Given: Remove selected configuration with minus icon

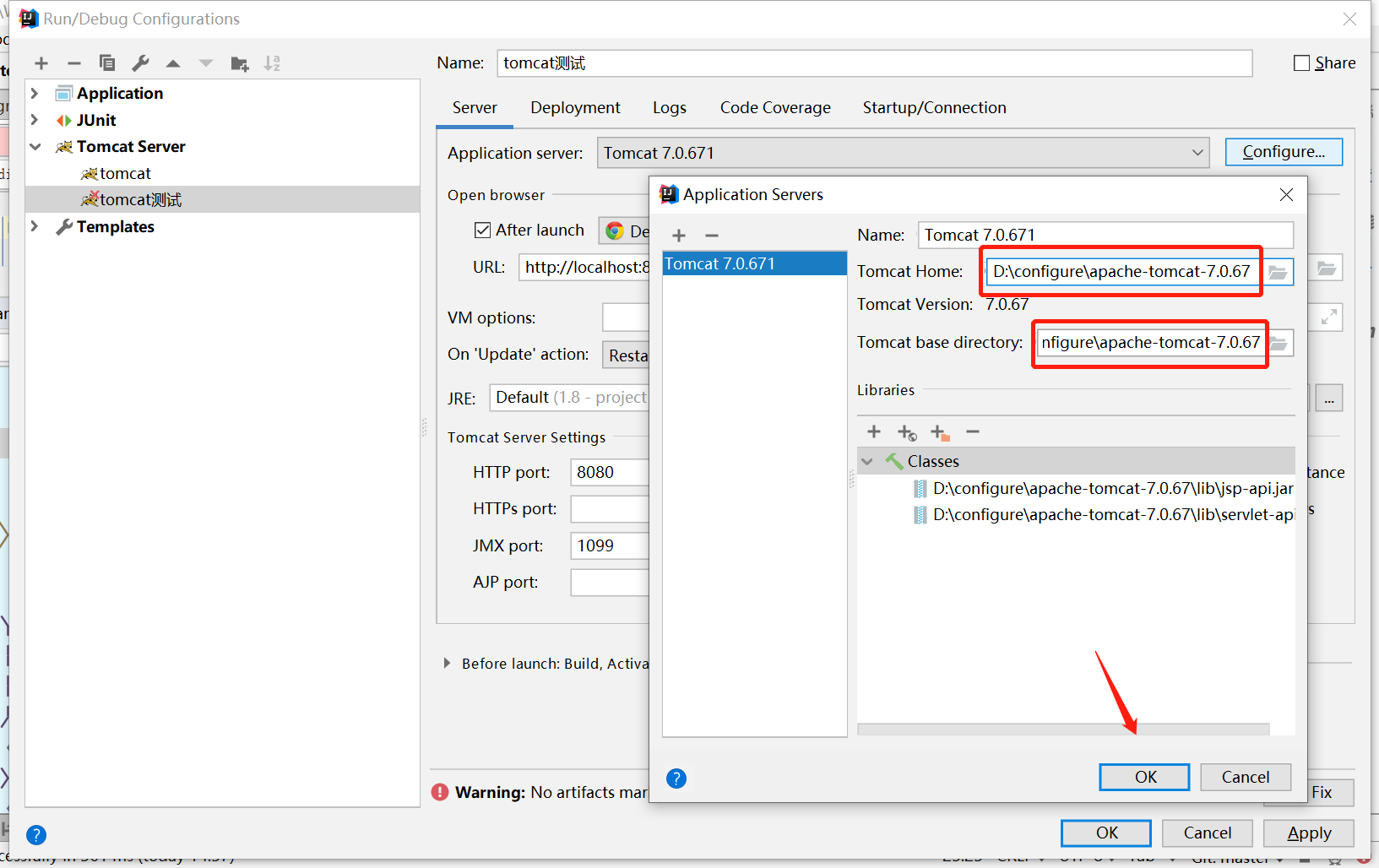Looking at the screenshot, I should pyautogui.click(x=74, y=63).
